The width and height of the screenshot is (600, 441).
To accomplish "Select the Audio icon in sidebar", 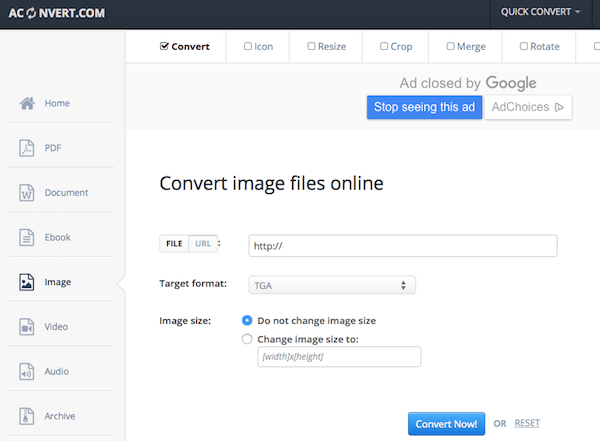I will (28, 372).
